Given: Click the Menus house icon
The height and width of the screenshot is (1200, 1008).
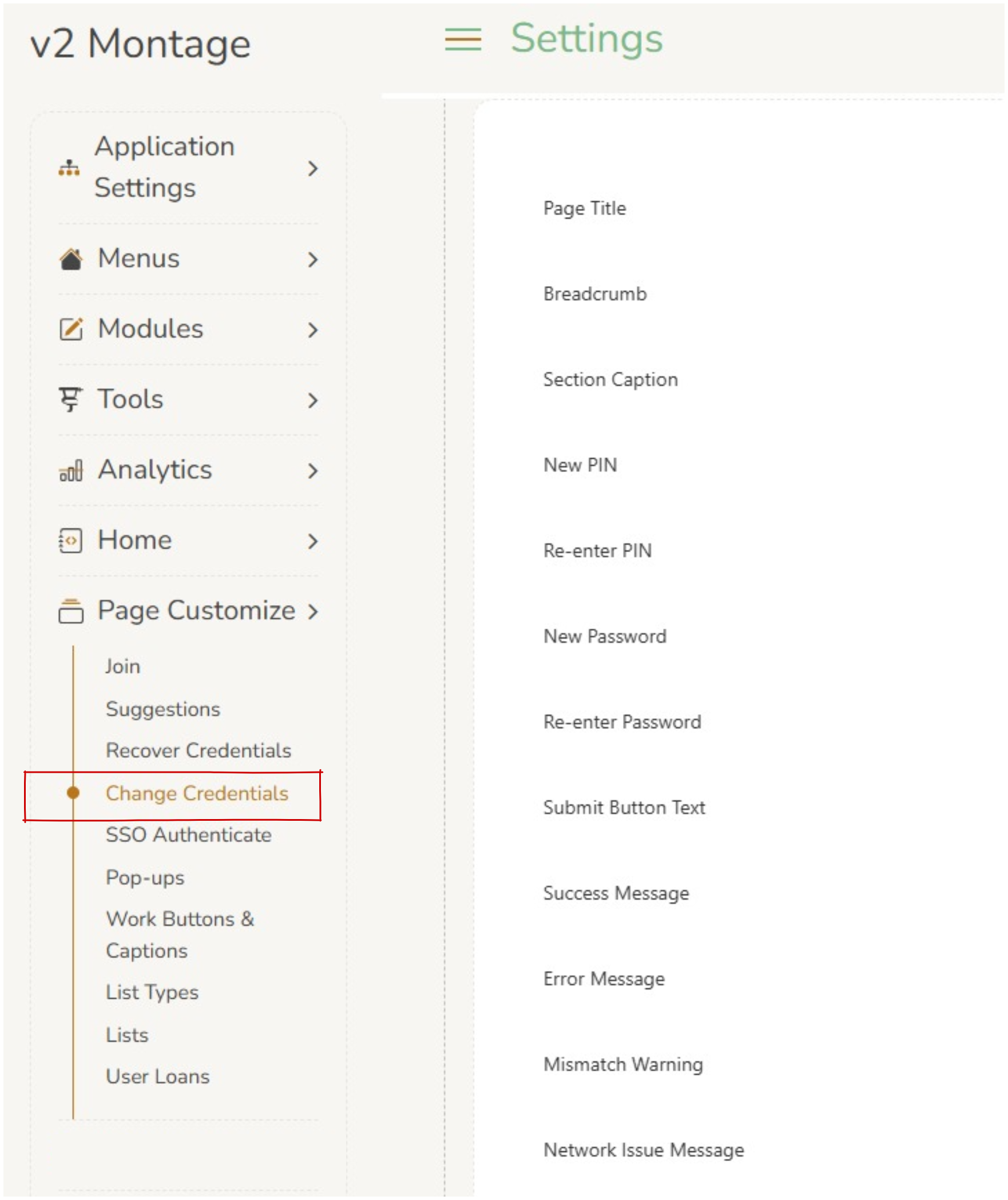Looking at the screenshot, I should [x=71, y=259].
